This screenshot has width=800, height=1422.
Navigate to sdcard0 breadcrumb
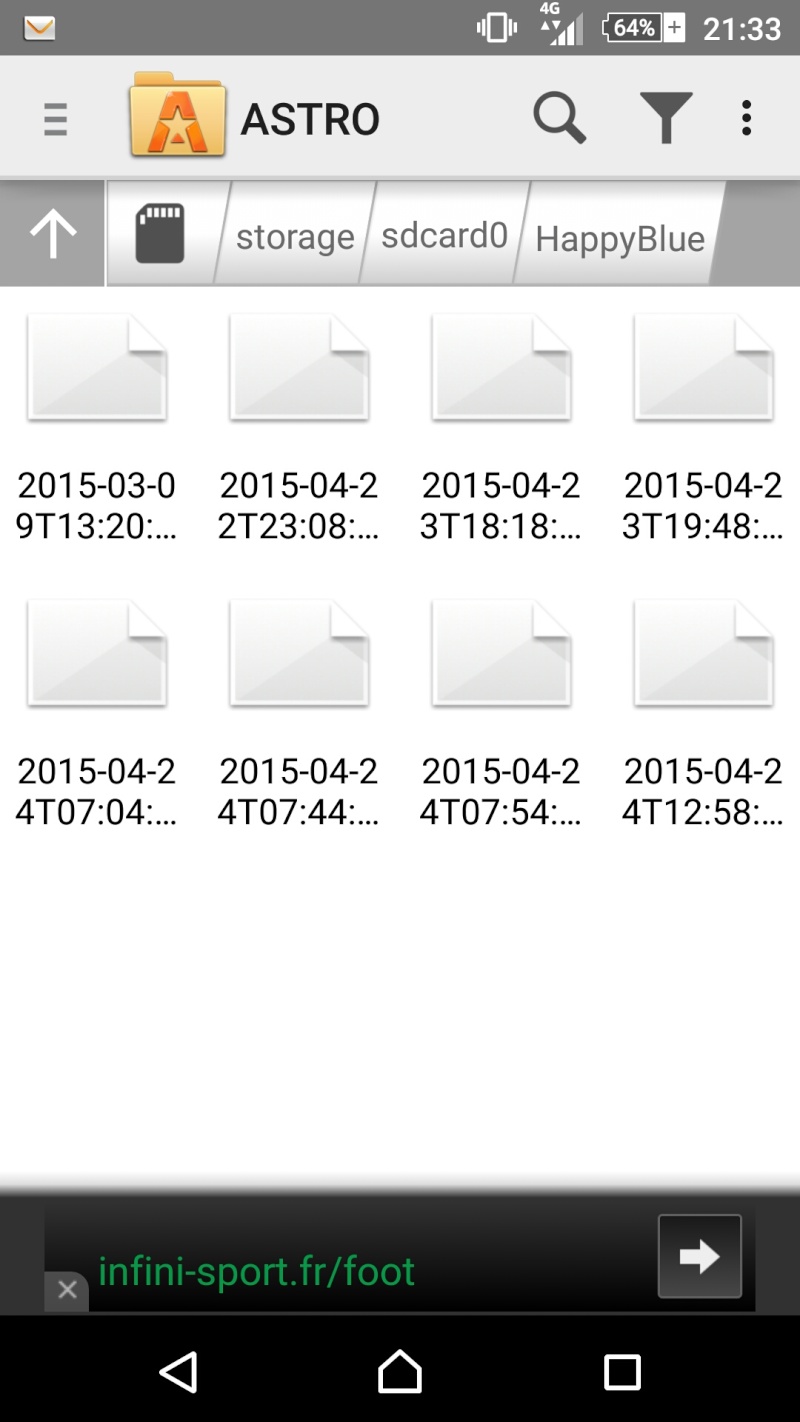tap(445, 235)
